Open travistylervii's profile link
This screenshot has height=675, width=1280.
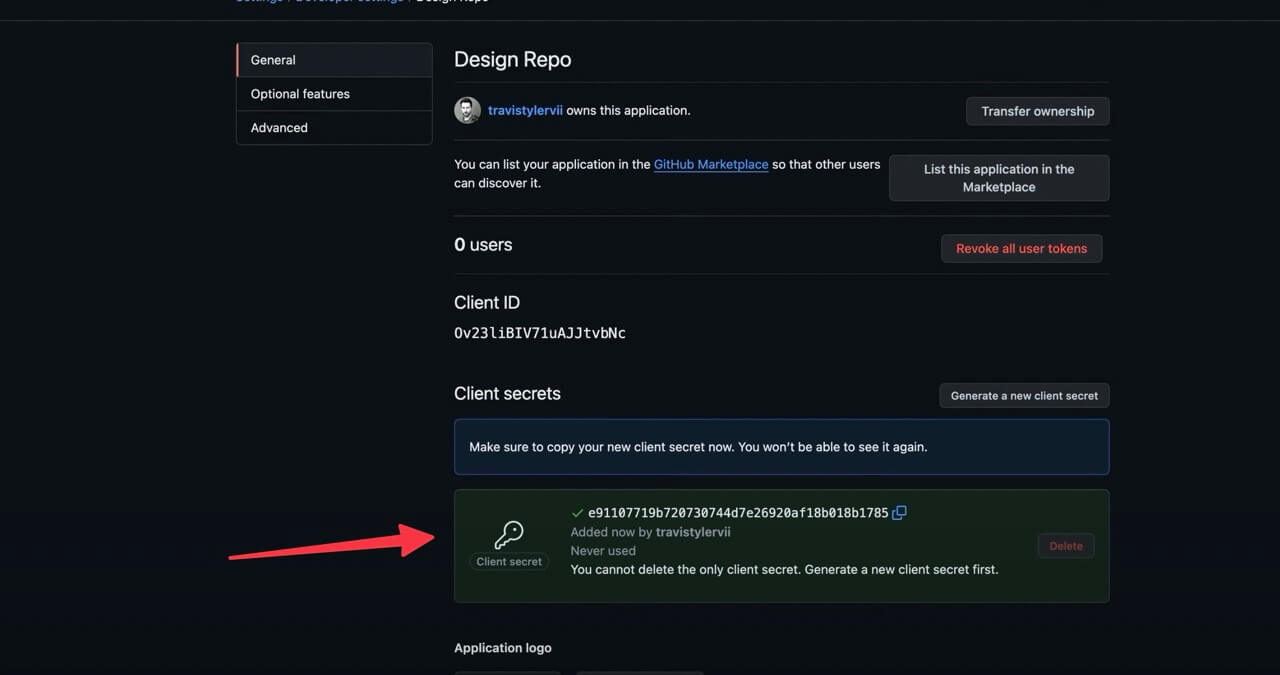525,110
